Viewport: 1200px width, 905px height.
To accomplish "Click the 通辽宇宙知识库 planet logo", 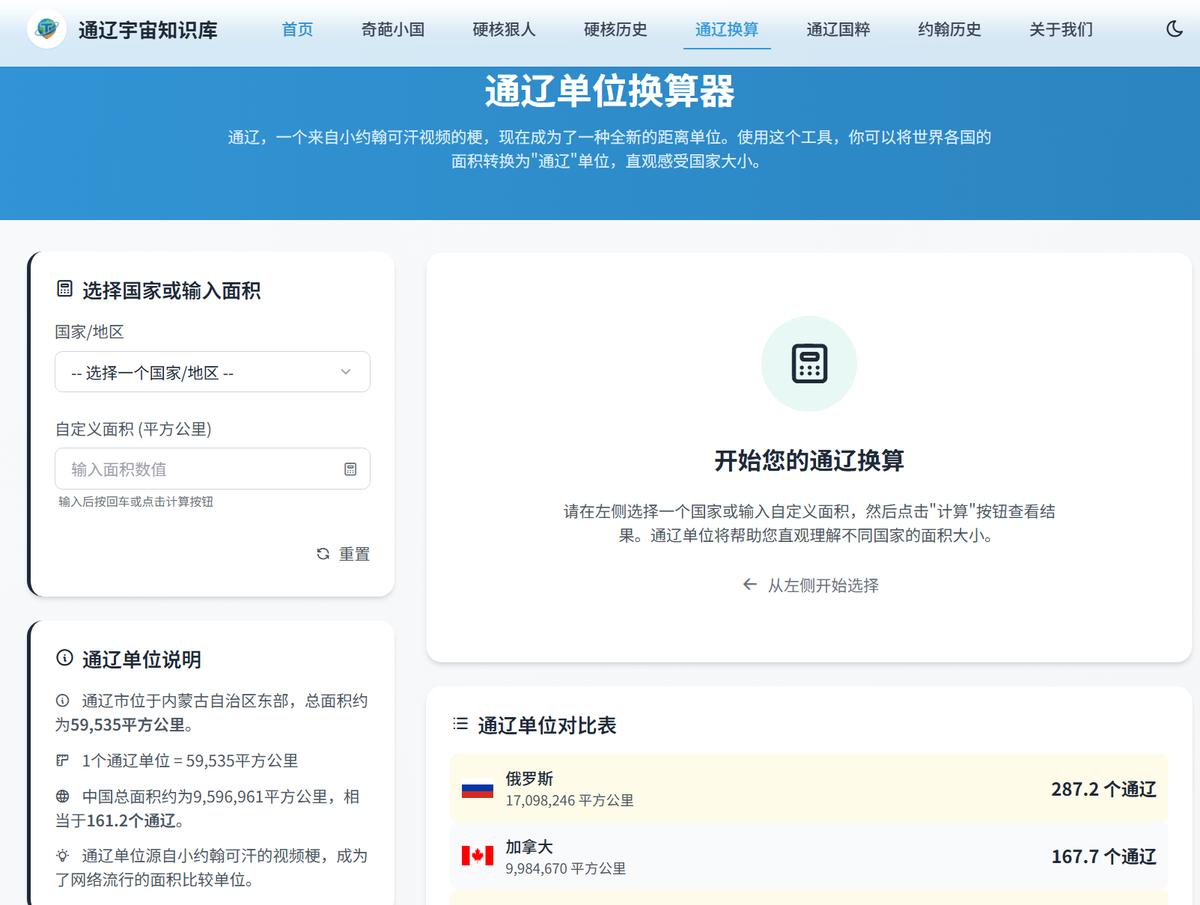I will tap(46, 29).
